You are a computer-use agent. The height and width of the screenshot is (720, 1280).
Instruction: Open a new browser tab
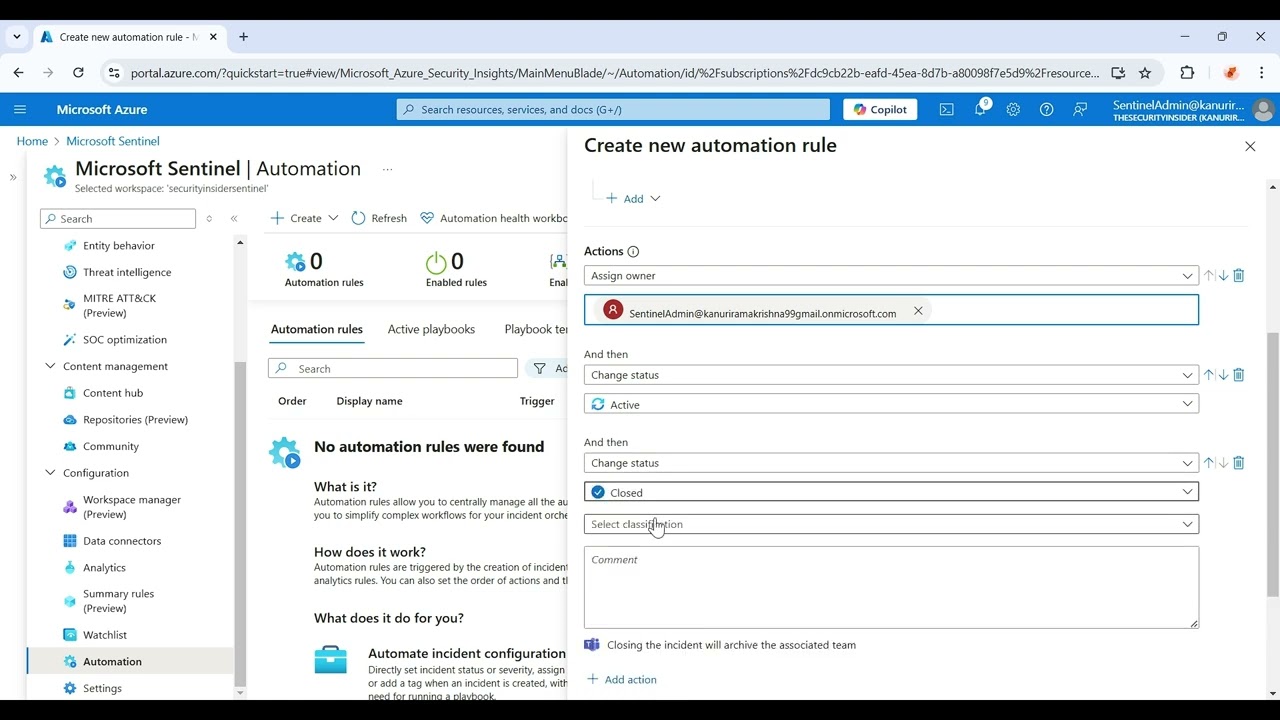point(243,37)
